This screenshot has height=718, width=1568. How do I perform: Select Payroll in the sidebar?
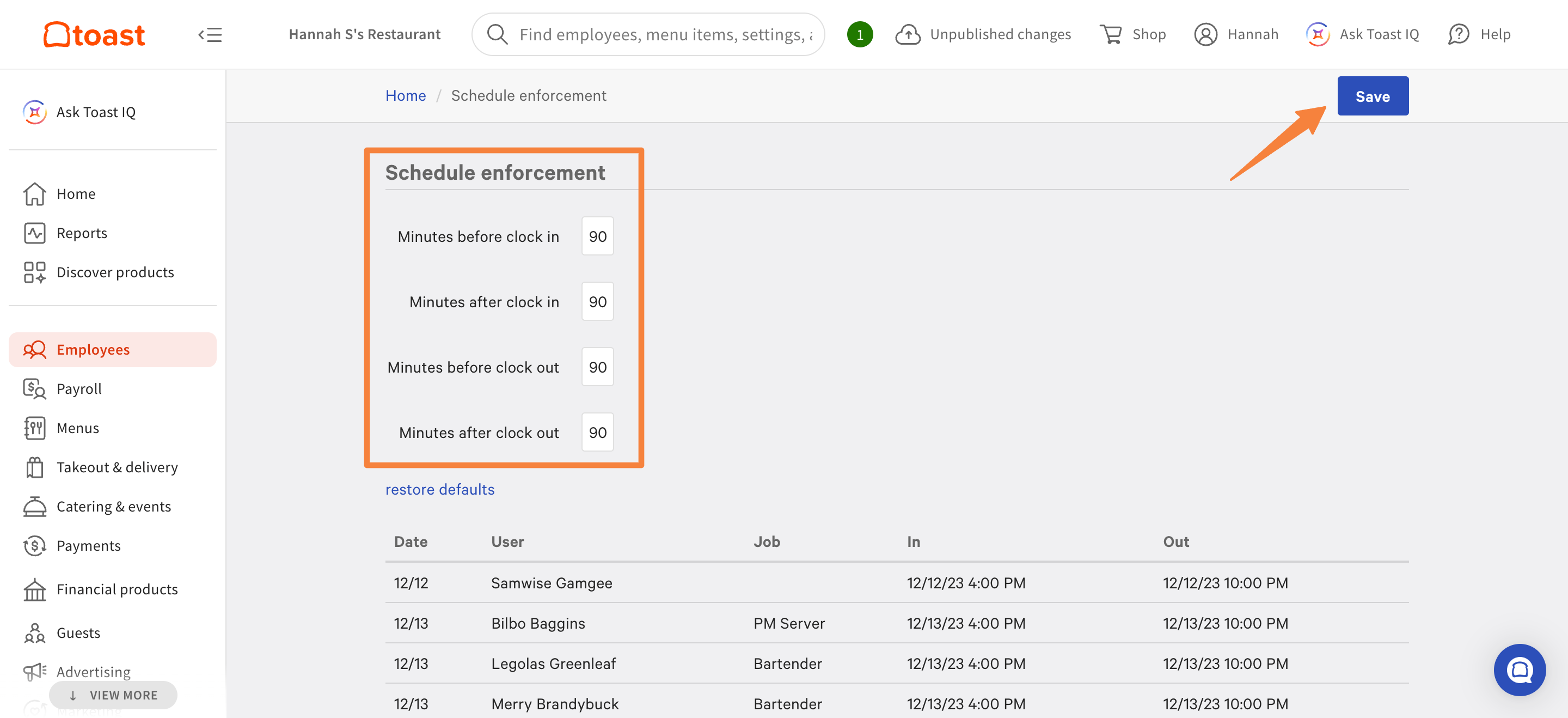(x=79, y=388)
